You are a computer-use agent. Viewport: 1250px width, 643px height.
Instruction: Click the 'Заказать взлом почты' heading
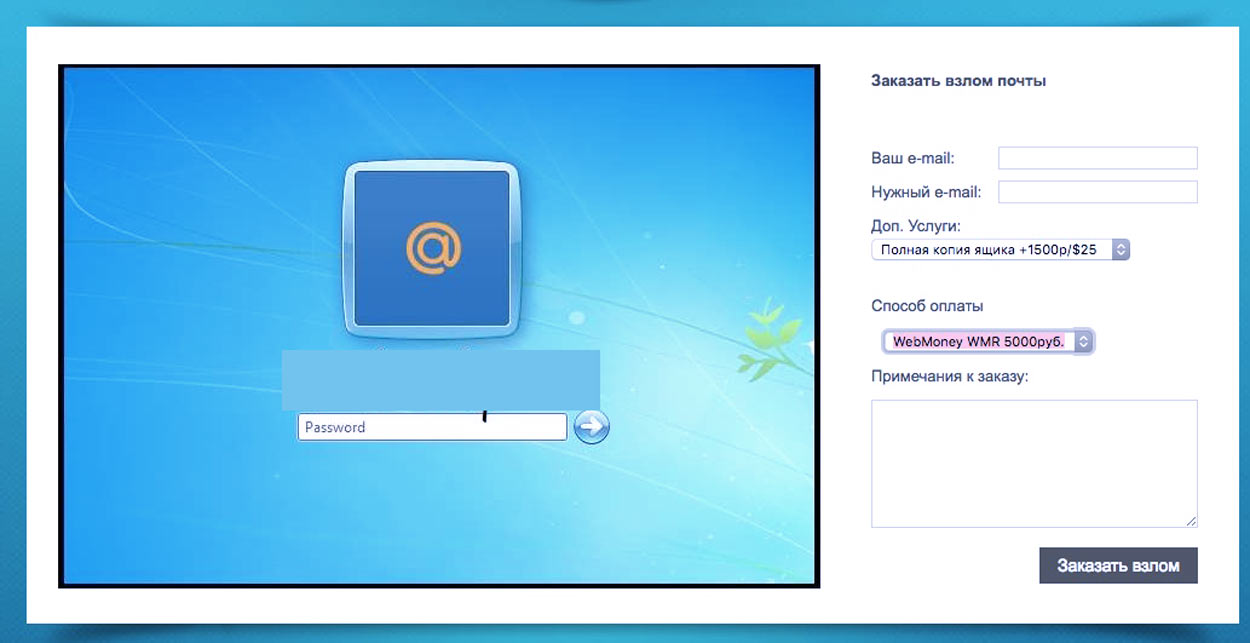coord(958,81)
